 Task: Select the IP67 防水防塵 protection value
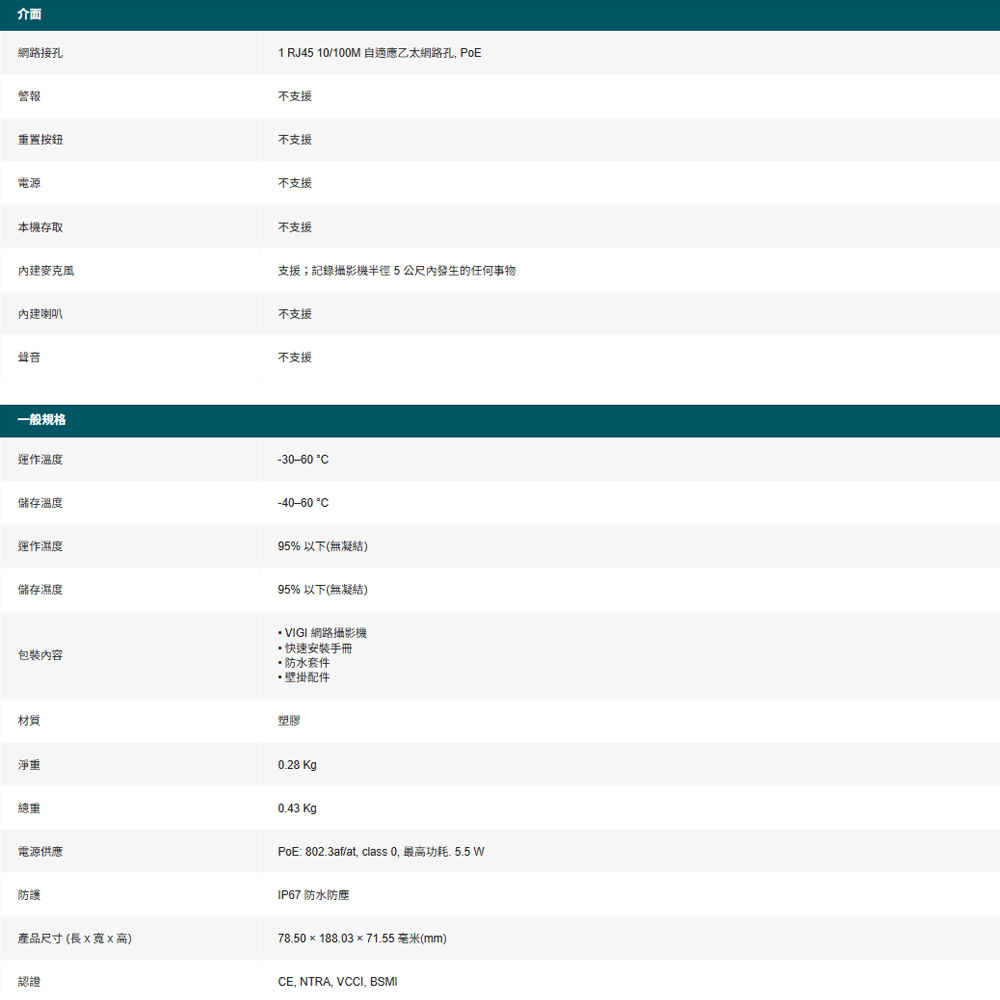313,895
